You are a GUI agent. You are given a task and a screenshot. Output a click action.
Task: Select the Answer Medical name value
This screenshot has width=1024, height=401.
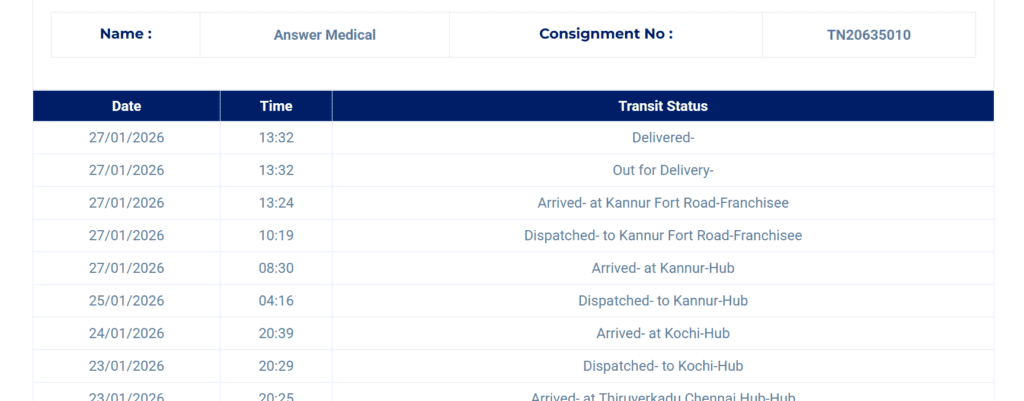[324, 35]
